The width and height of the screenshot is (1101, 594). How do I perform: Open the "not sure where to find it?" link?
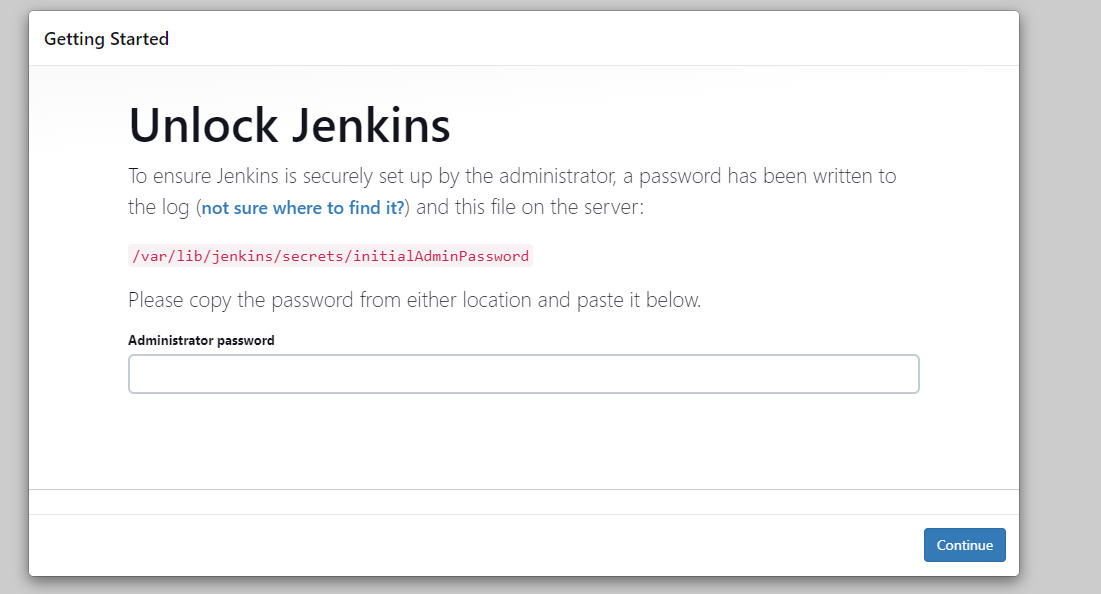coord(303,208)
